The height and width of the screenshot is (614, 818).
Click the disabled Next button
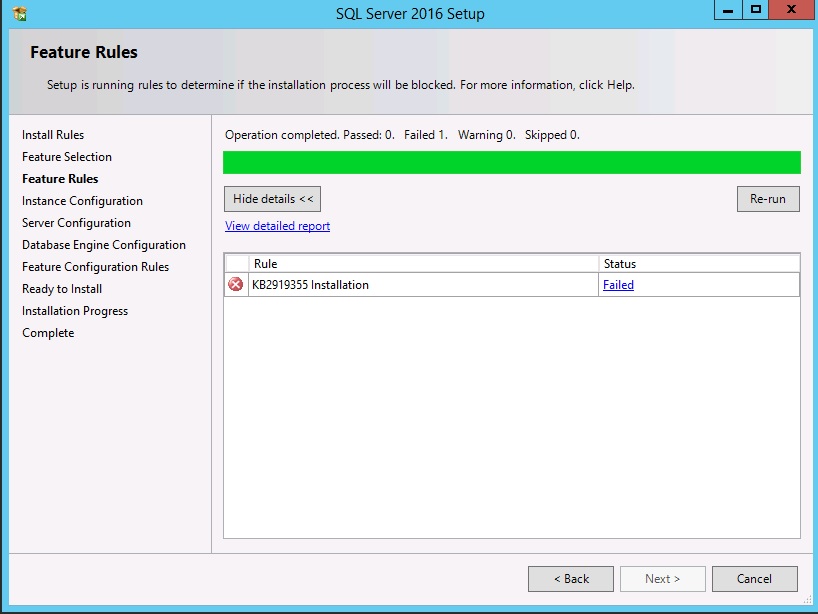click(x=663, y=579)
